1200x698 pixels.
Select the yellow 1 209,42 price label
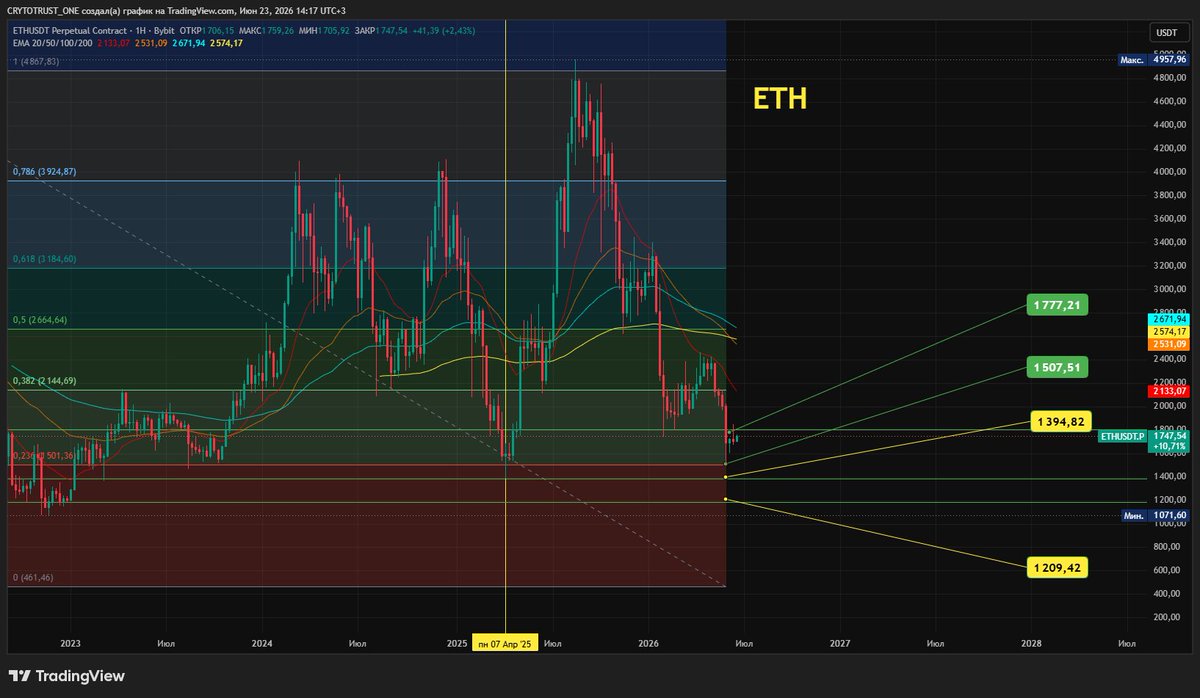(x=1057, y=567)
